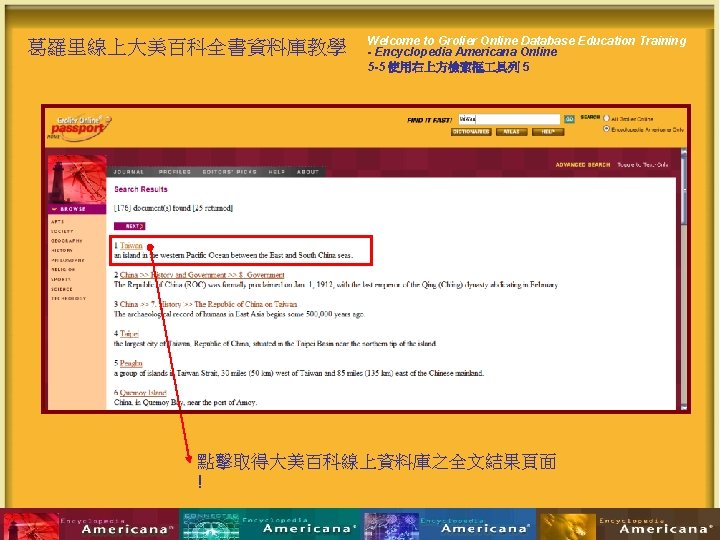The image size is (720, 540).
Task: Open the Help tab in the gray navigation bar
Action: tap(276, 172)
